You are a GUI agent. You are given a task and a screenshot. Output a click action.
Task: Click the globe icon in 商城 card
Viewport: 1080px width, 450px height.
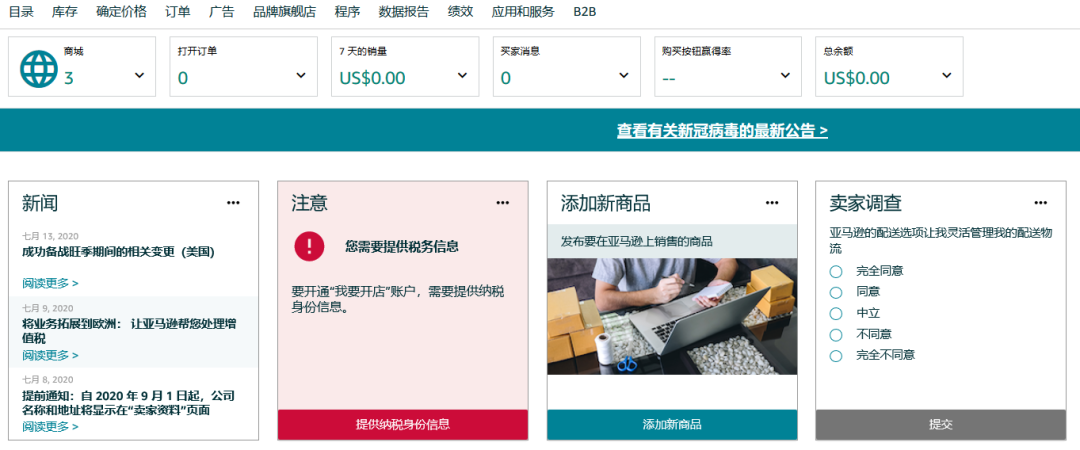(40, 68)
